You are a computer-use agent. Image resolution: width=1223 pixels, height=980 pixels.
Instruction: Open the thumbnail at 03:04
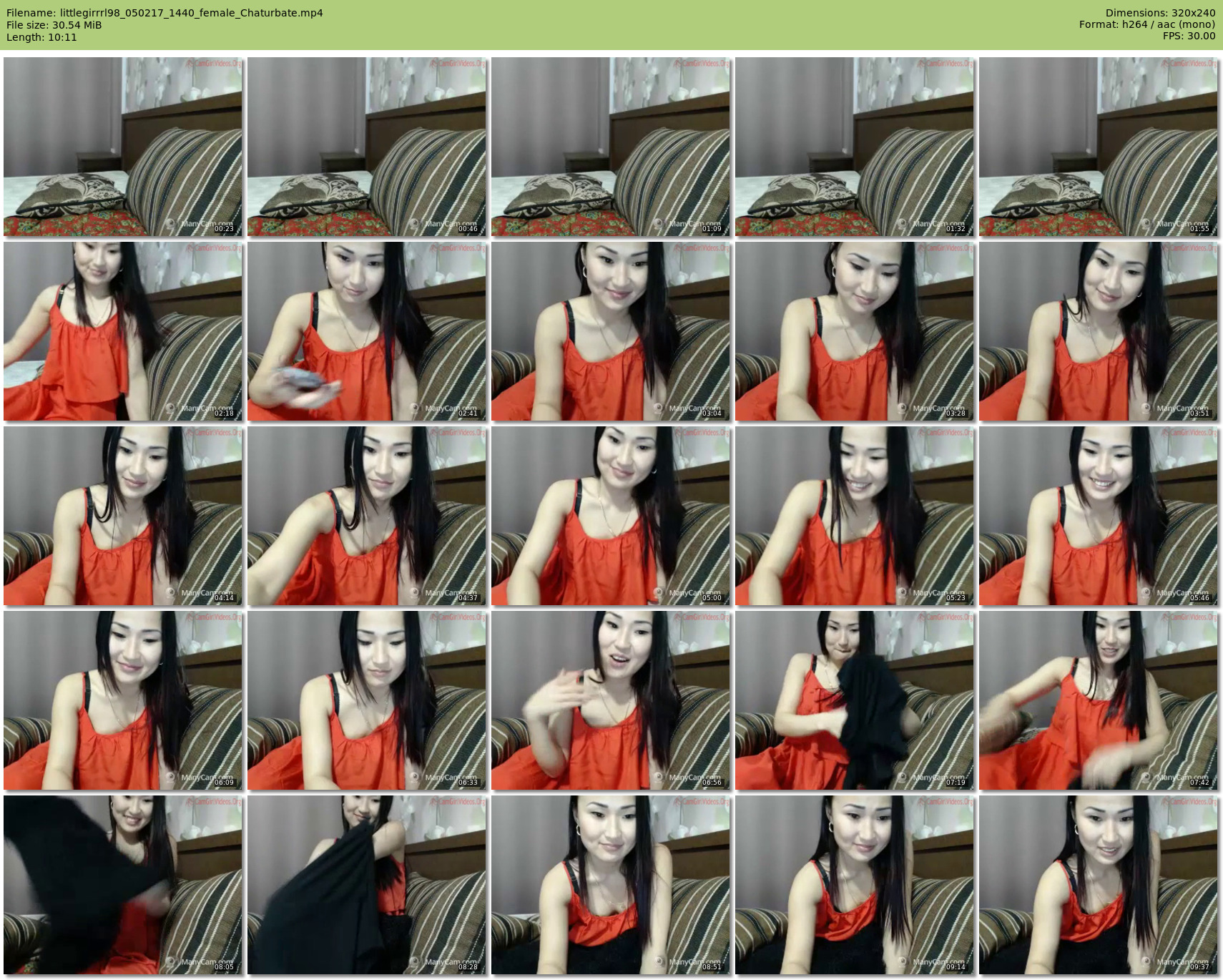point(611,331)
